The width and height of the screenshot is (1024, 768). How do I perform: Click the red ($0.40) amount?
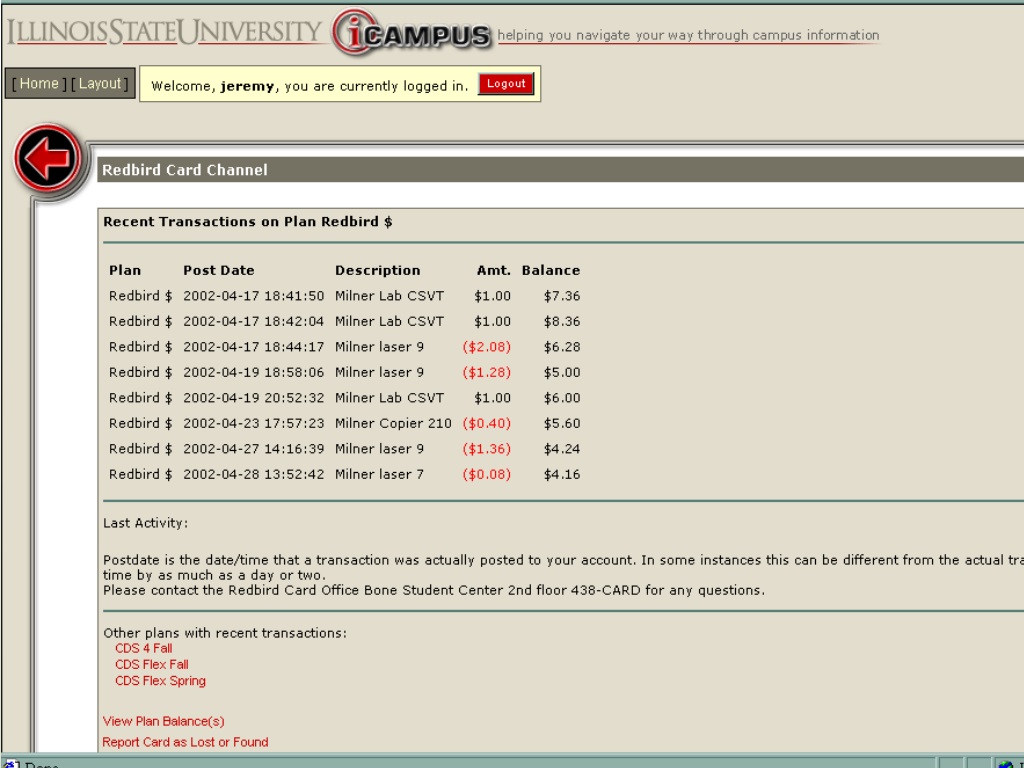[x=487, y=423]
